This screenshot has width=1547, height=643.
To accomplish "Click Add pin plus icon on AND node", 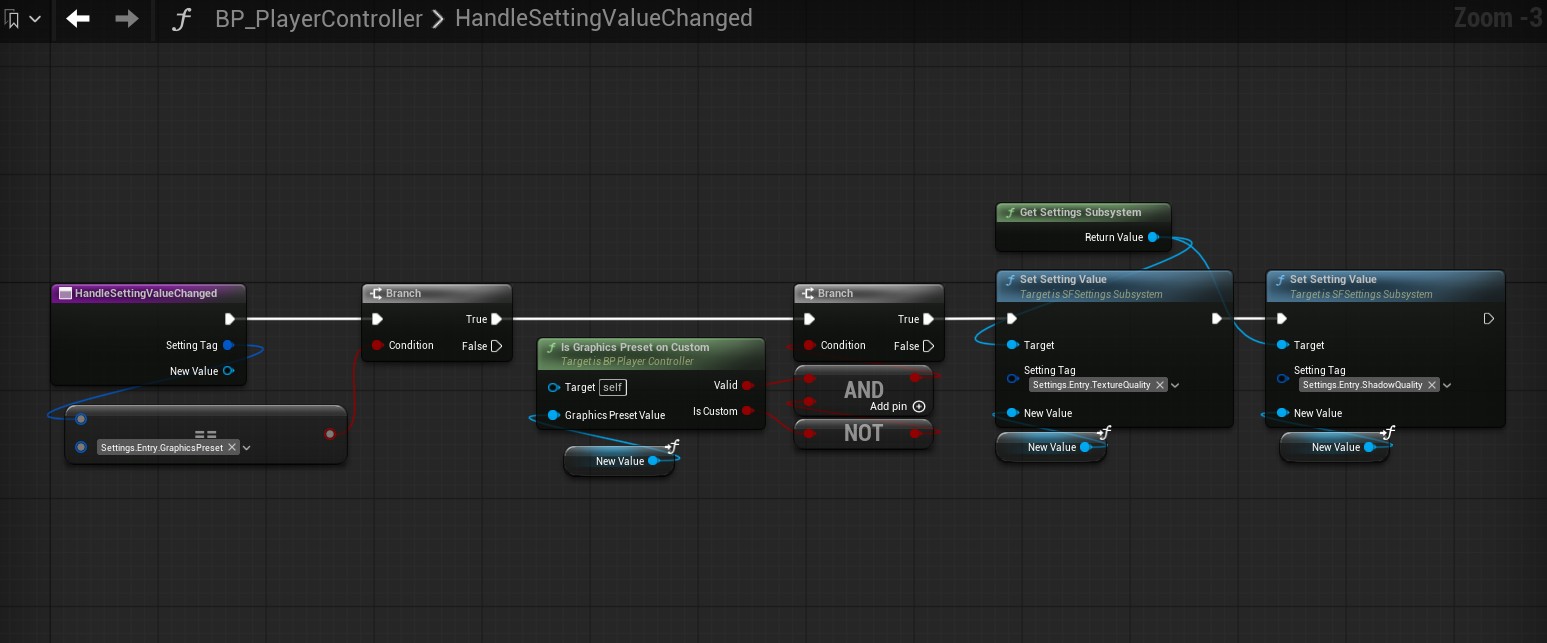I will click(919, 407).
